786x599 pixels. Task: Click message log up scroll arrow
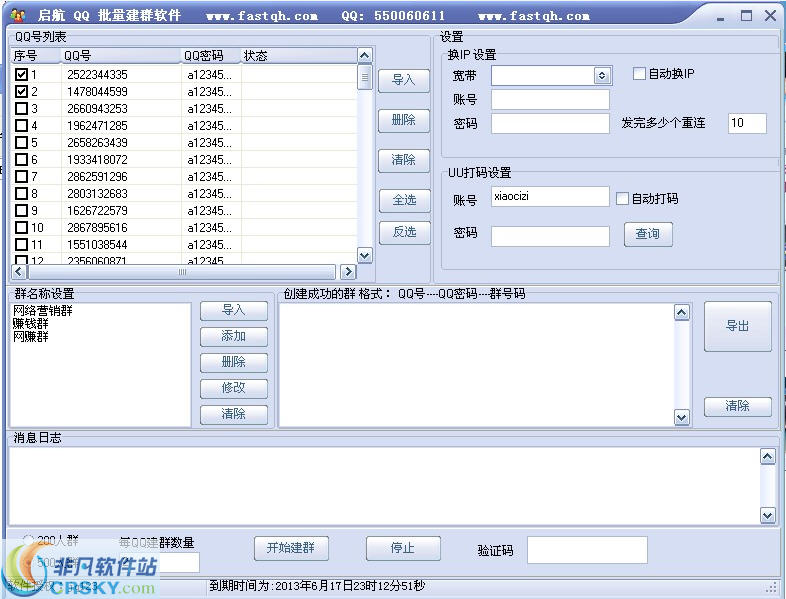[767, 456]
